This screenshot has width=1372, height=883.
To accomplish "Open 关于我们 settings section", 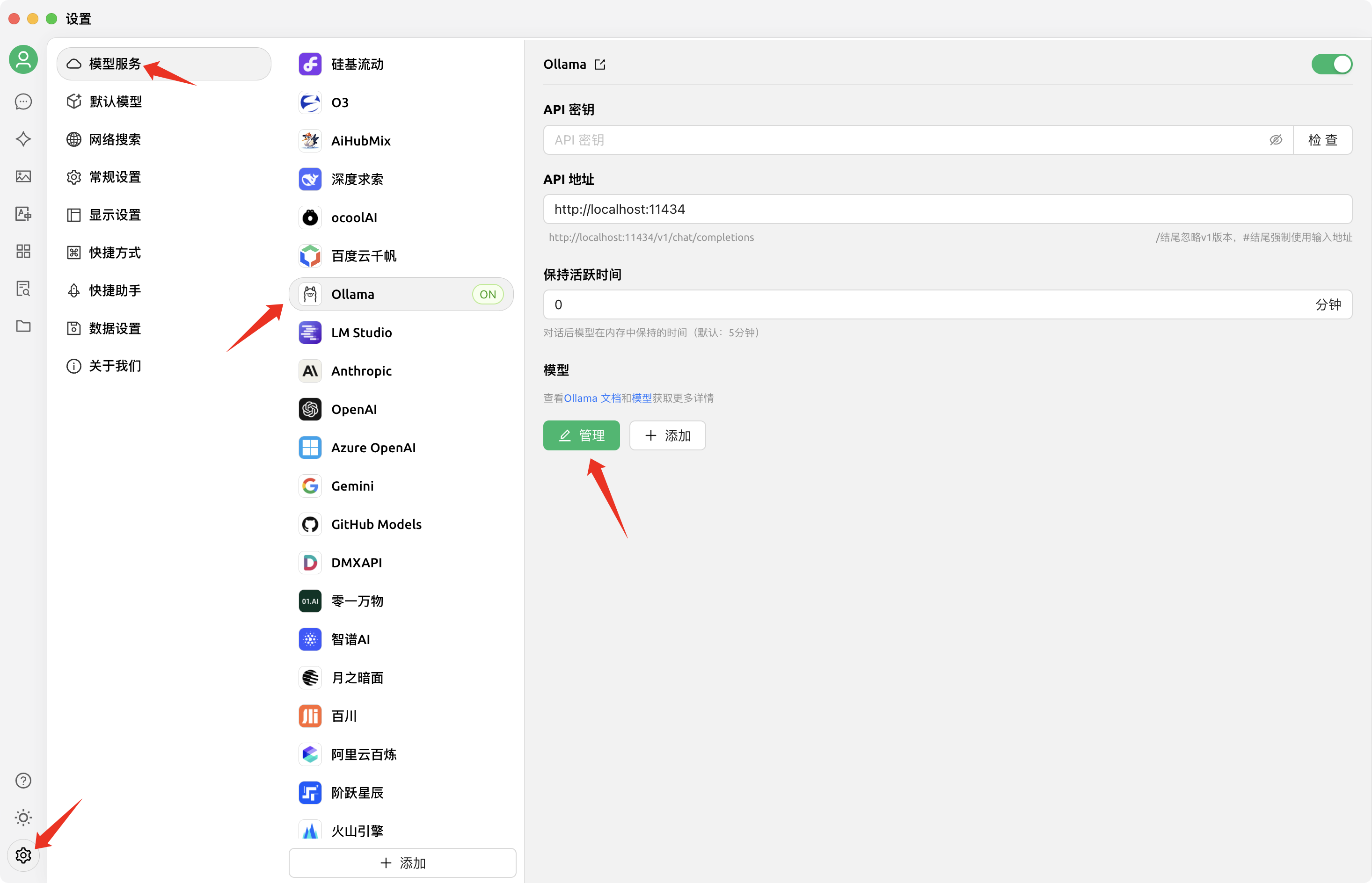I will click(163, 366).
